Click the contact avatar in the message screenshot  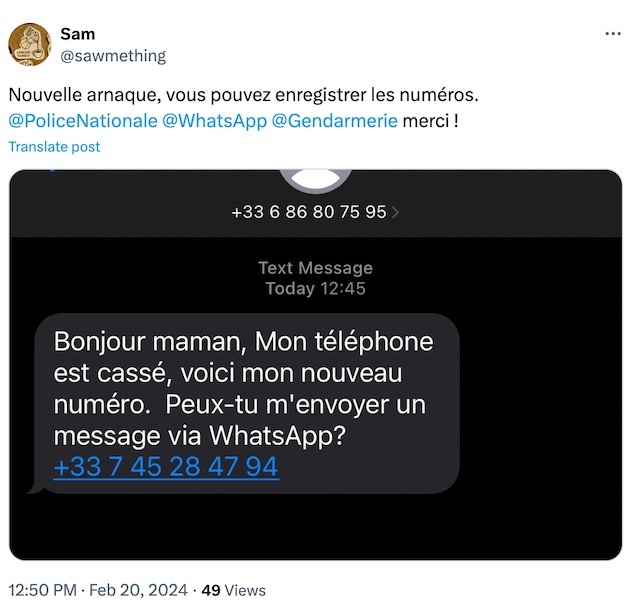(x=315, y=180)
